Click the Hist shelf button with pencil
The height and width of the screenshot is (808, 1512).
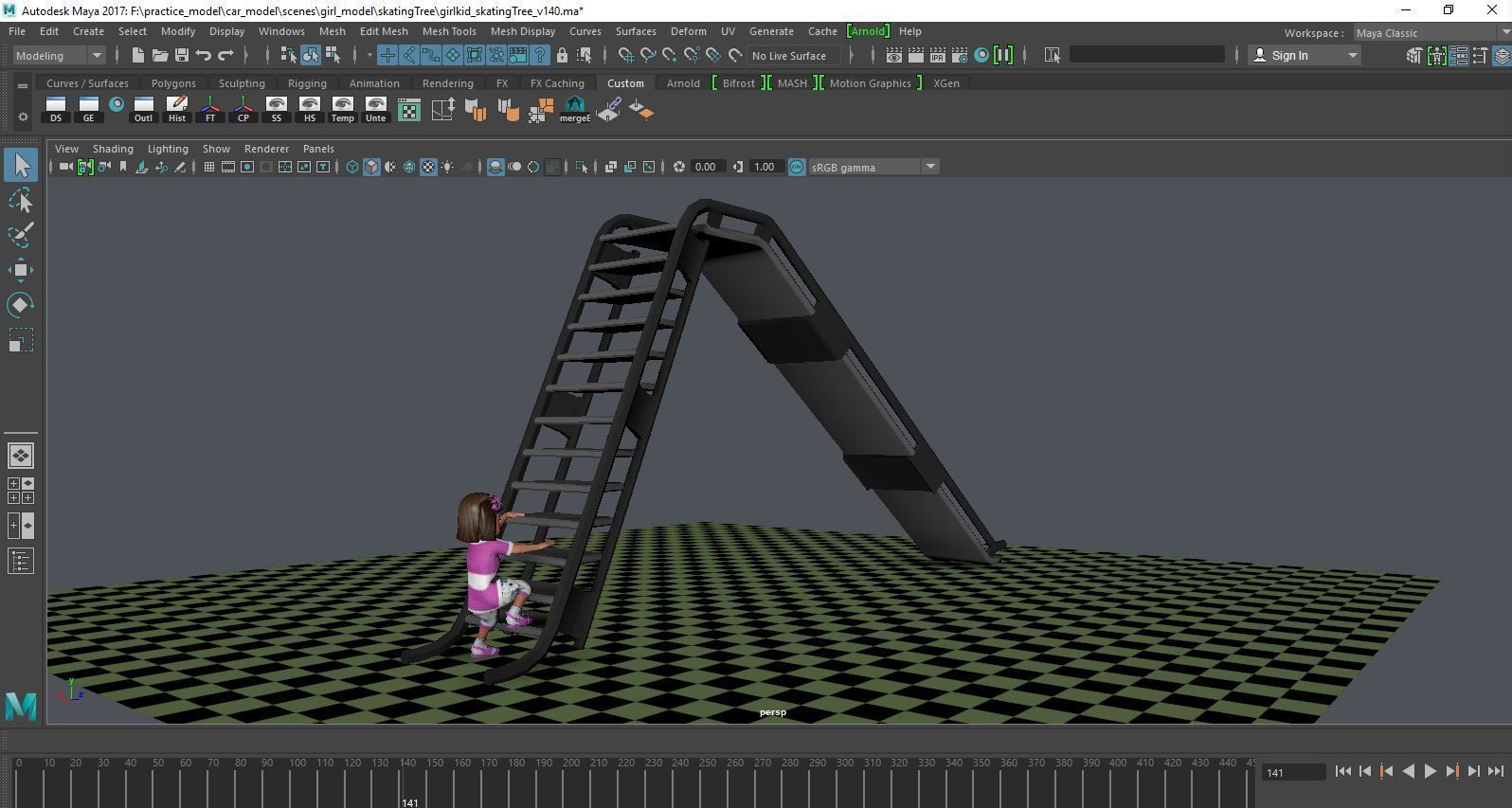pos(177,110)
